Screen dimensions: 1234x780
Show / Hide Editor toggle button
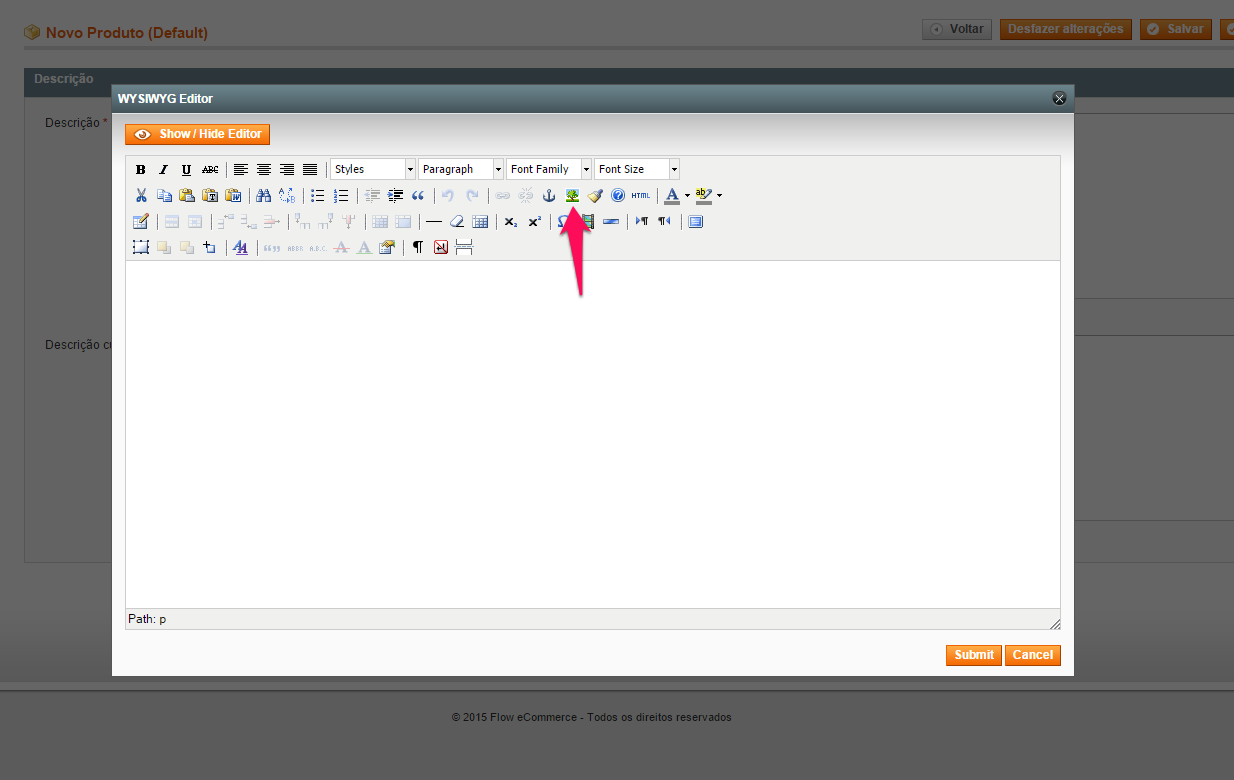click(x=198, y=134)
